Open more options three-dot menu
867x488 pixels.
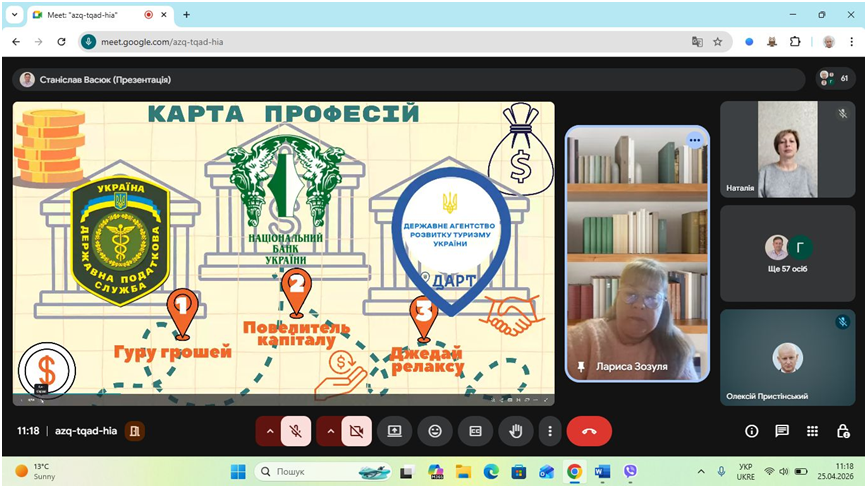click(550, 431)
